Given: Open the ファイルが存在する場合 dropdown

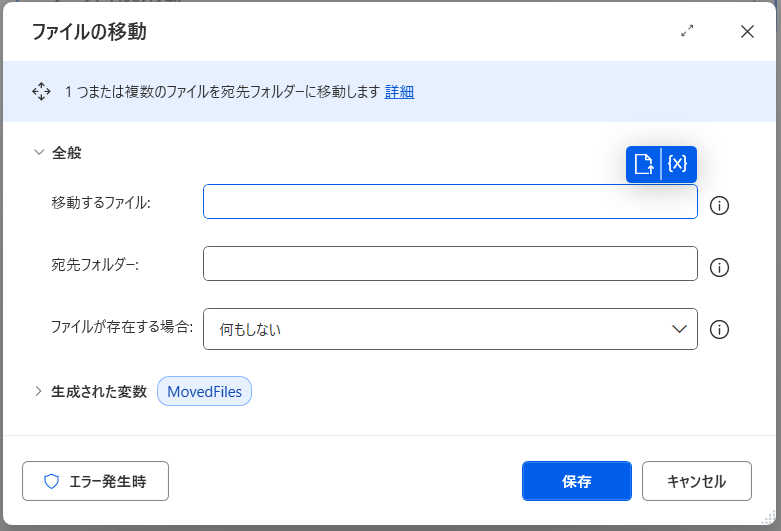Looking at the screenshot, I should [450, 329].
